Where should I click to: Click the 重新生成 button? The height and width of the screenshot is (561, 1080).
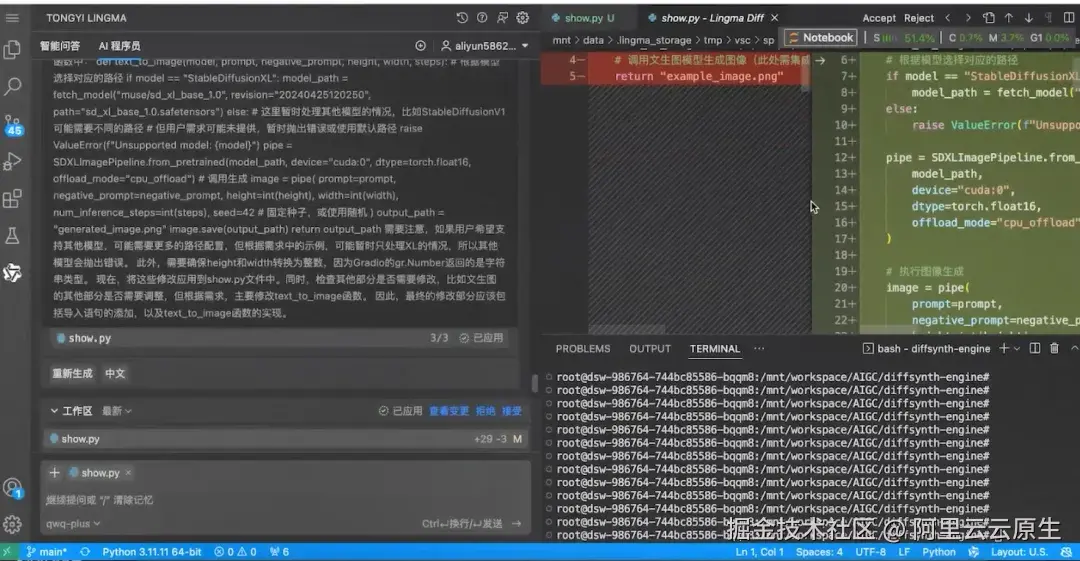(x=72, y=374)
